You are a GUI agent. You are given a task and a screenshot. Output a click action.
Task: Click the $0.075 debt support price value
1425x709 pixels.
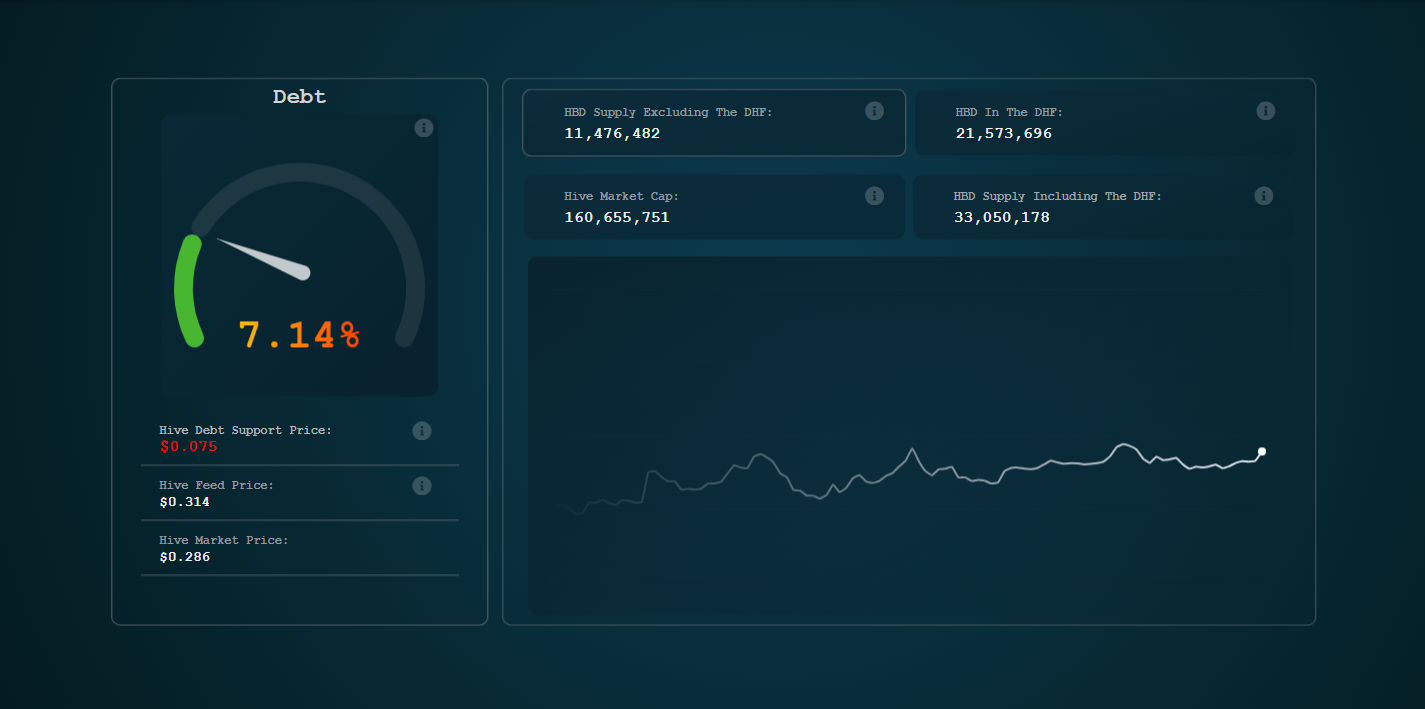[188, 447]
